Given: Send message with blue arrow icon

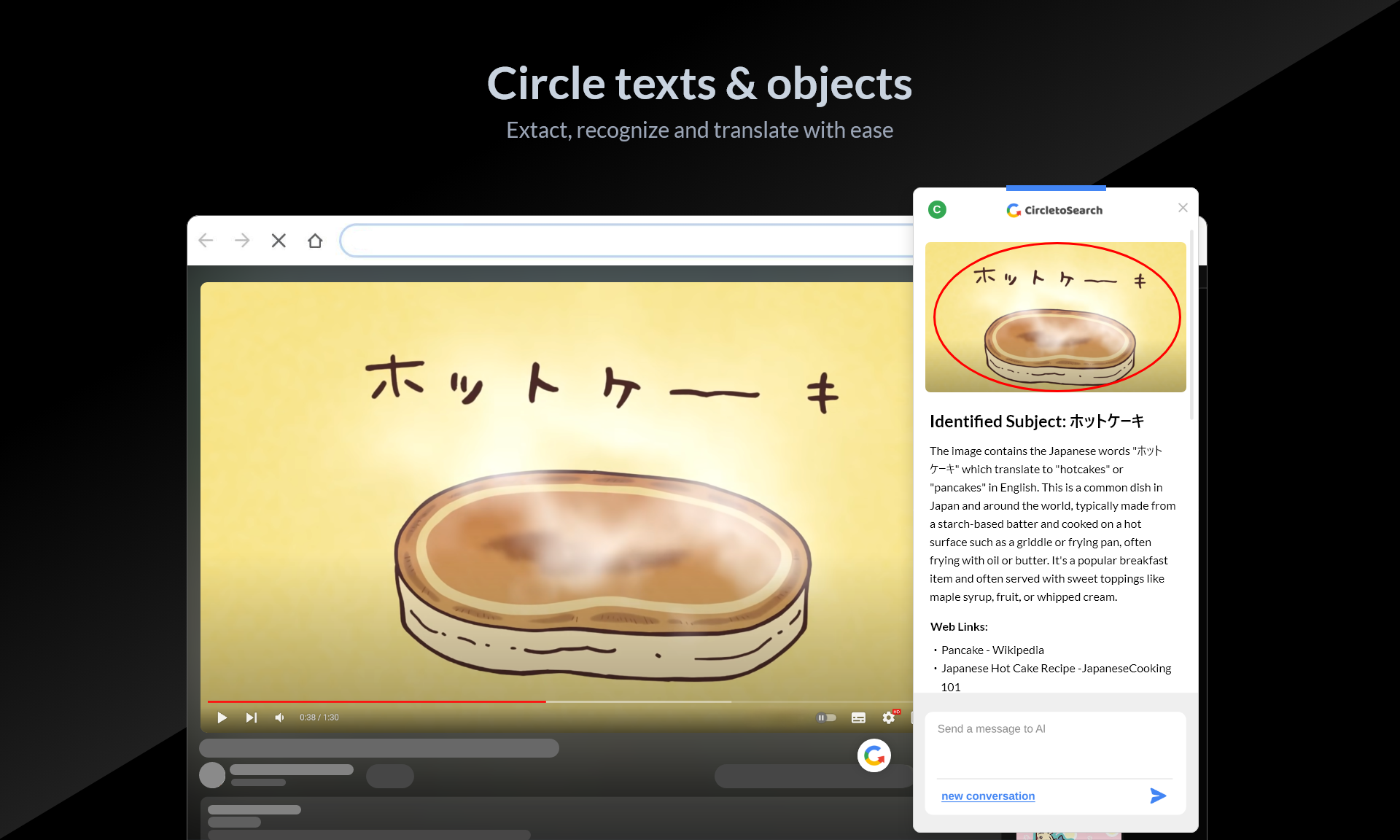Looking at the screenshot, I should [1158, 796].
